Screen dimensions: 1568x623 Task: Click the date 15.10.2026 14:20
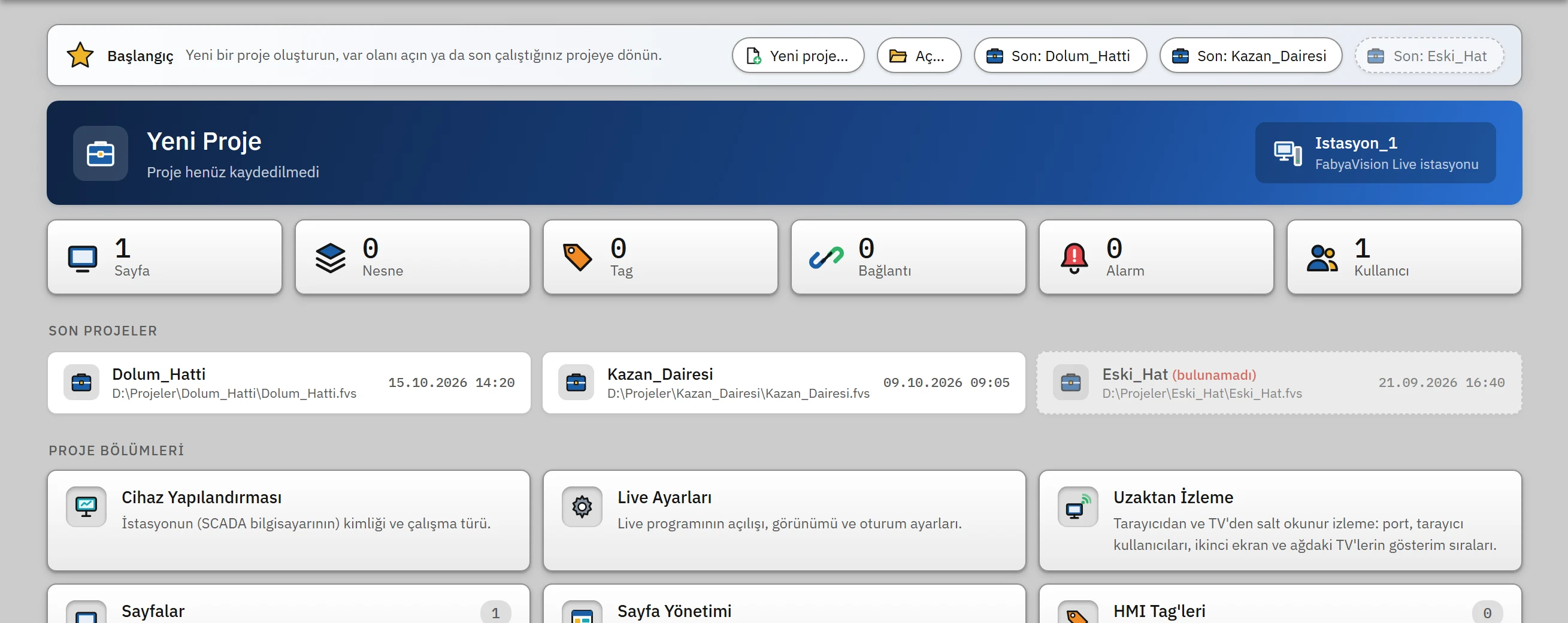click(451, 382)
